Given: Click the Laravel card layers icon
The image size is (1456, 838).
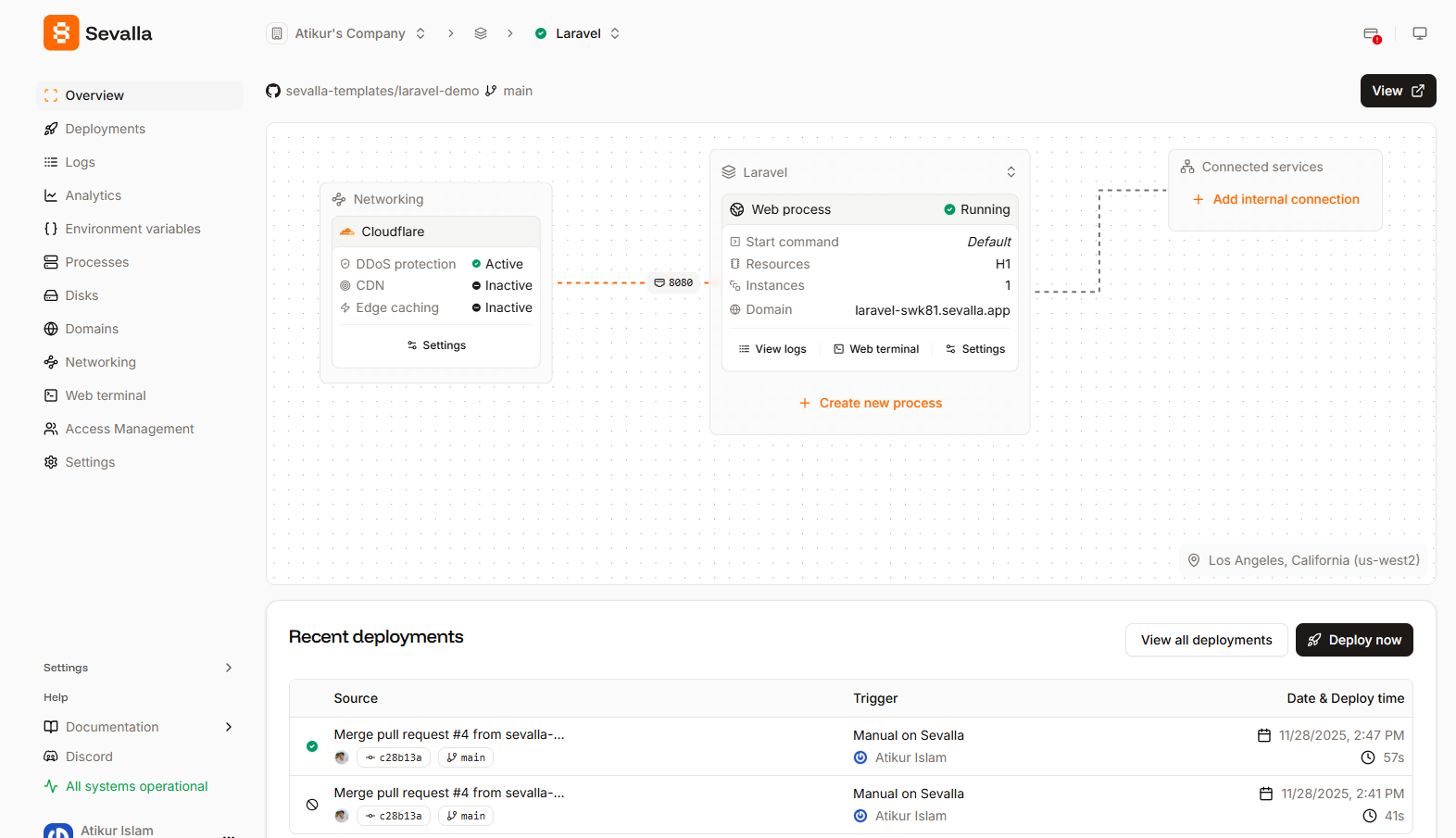Looking at the screenshot, I should [x=729, y=172].
